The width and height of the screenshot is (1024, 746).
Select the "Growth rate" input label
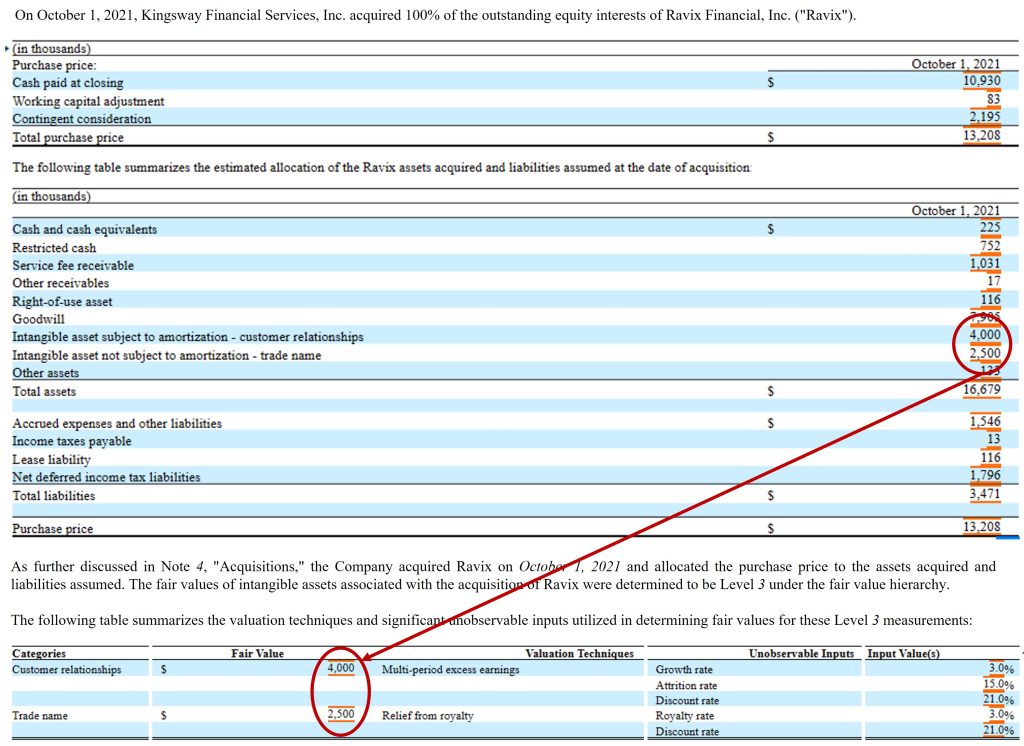(x=684, y=670)
